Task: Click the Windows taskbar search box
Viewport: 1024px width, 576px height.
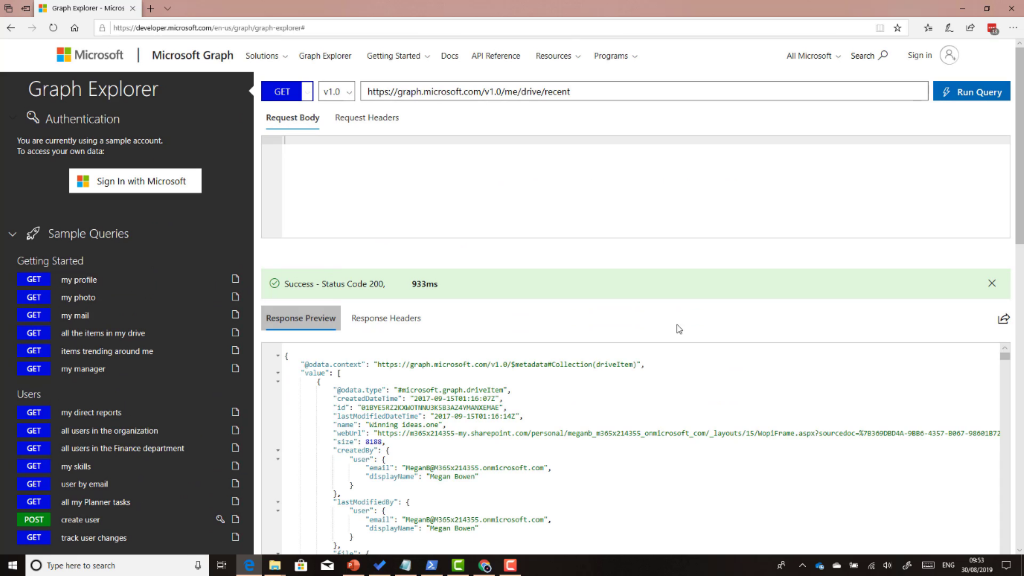Action: pos(118,566)
